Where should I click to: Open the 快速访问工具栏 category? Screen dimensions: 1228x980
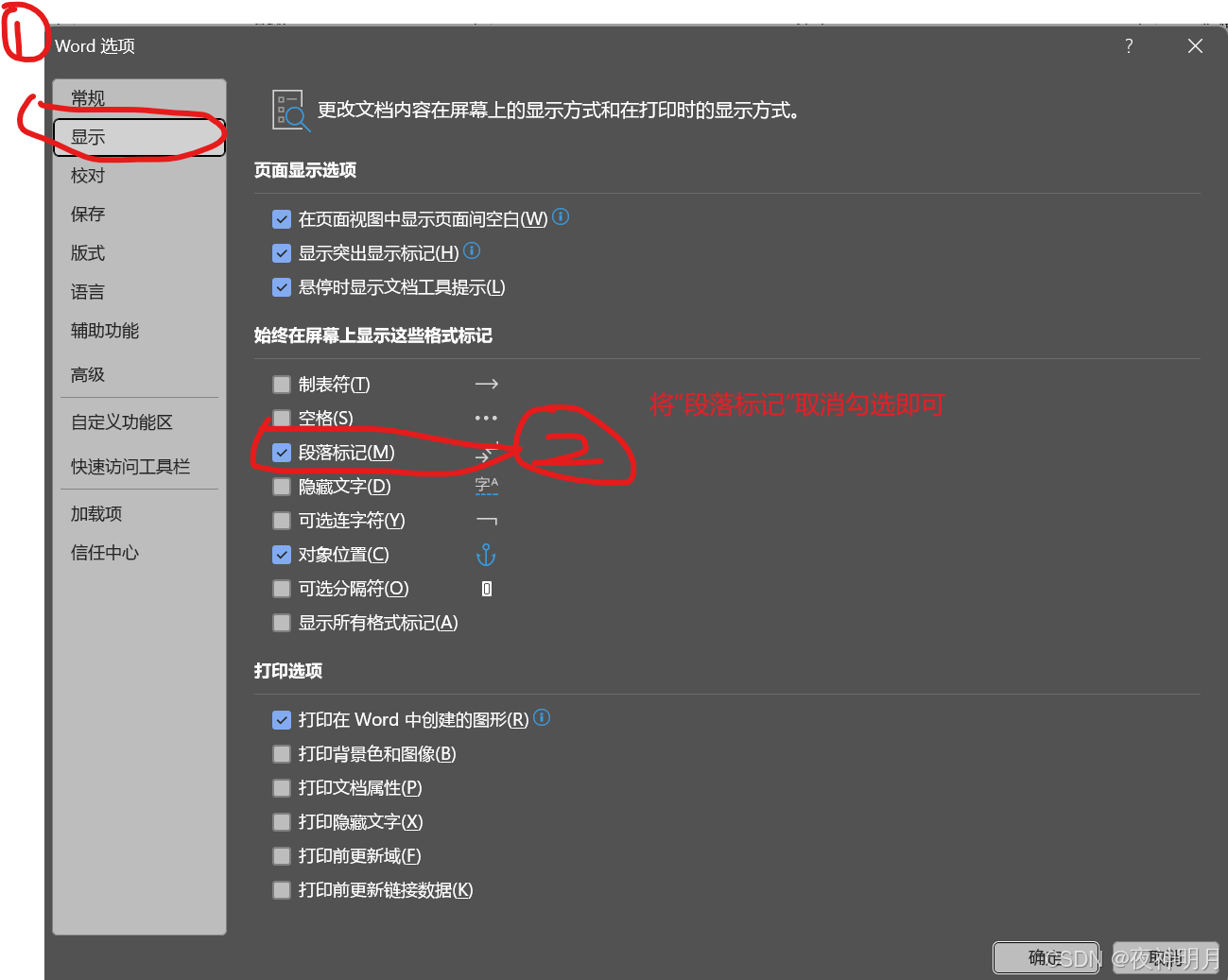pos(139,467)
